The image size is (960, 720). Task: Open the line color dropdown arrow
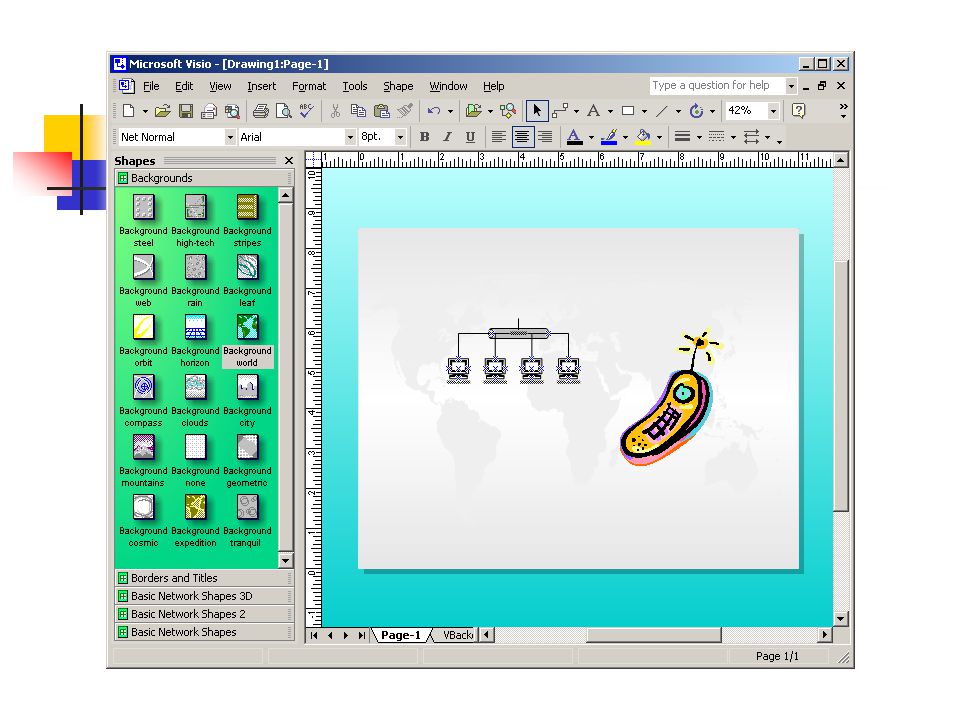pos(625,137)
